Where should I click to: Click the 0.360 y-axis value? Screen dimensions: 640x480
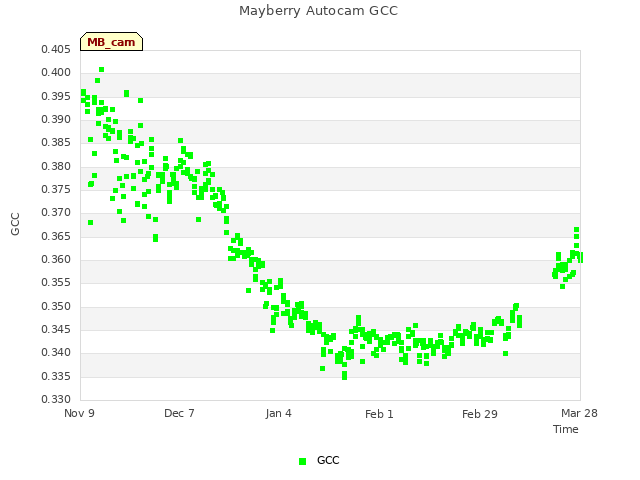click(x=56, y=260)
